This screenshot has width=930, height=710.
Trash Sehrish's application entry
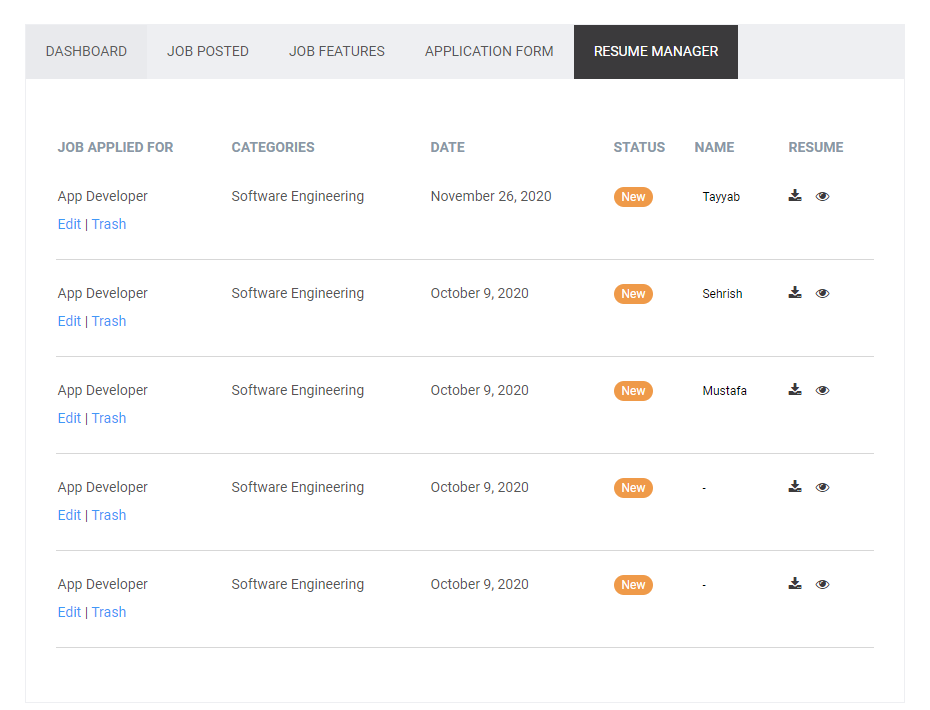coord(109,321)
